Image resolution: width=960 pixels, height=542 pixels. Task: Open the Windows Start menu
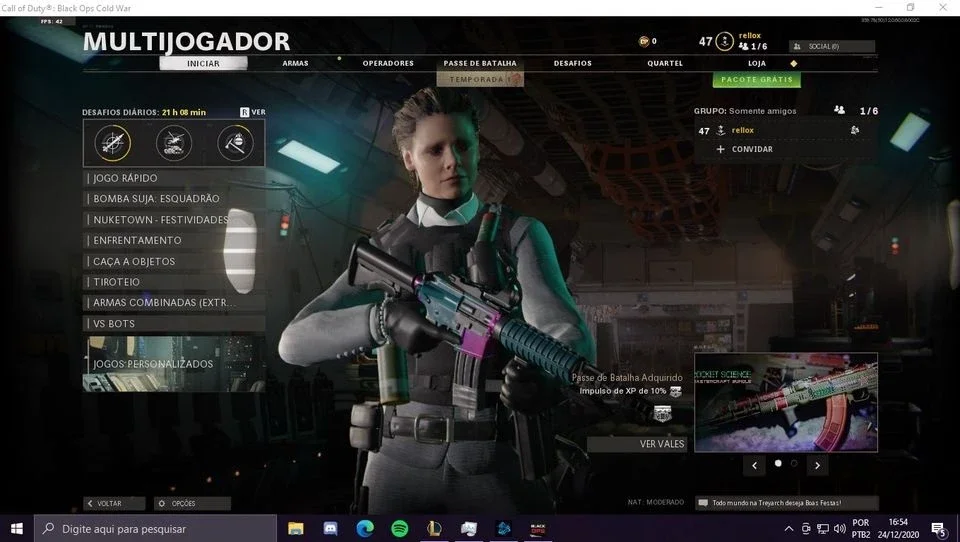pyautogui.click(x=17, y=528)
